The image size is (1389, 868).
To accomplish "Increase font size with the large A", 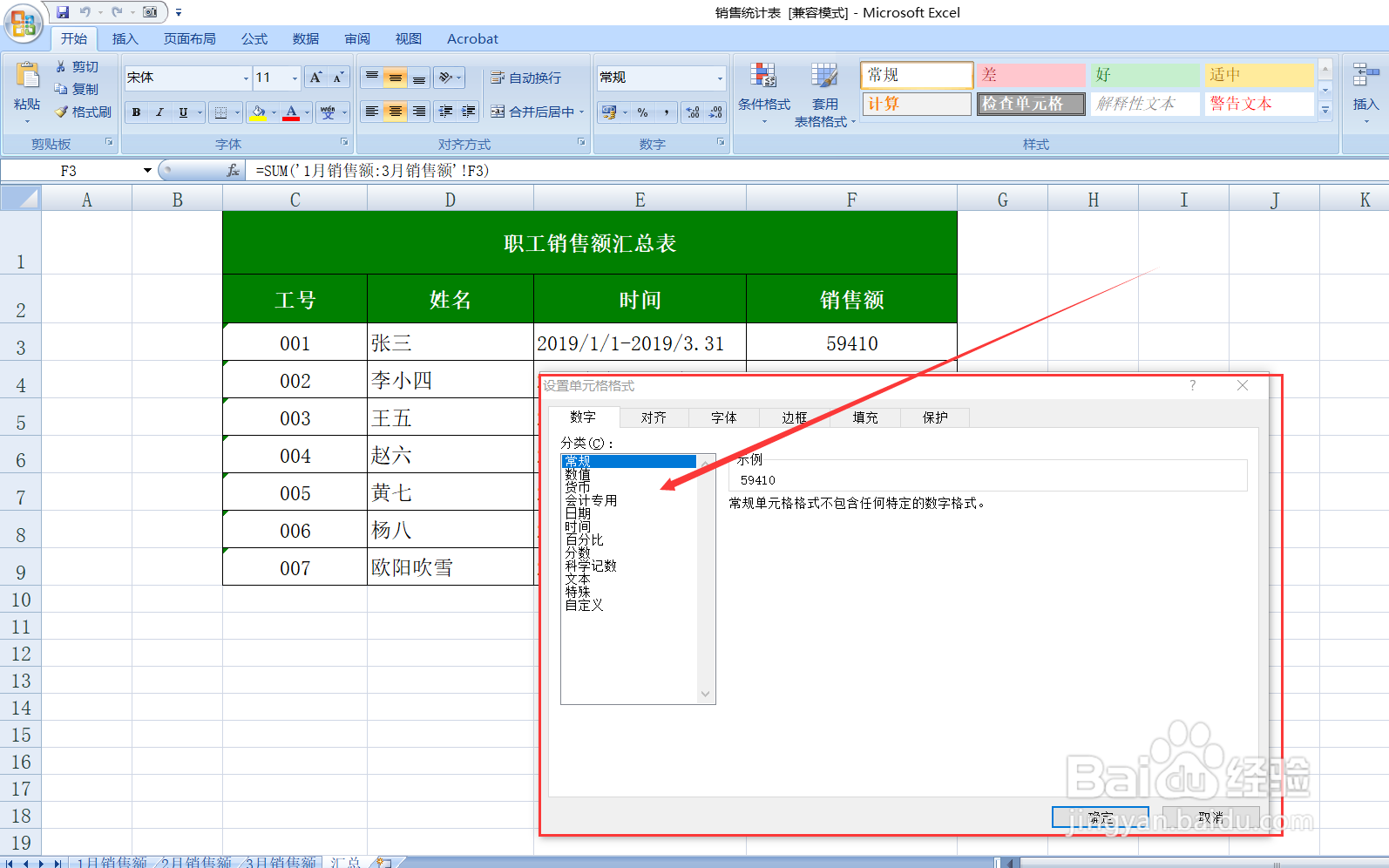I will coord(315,78).
